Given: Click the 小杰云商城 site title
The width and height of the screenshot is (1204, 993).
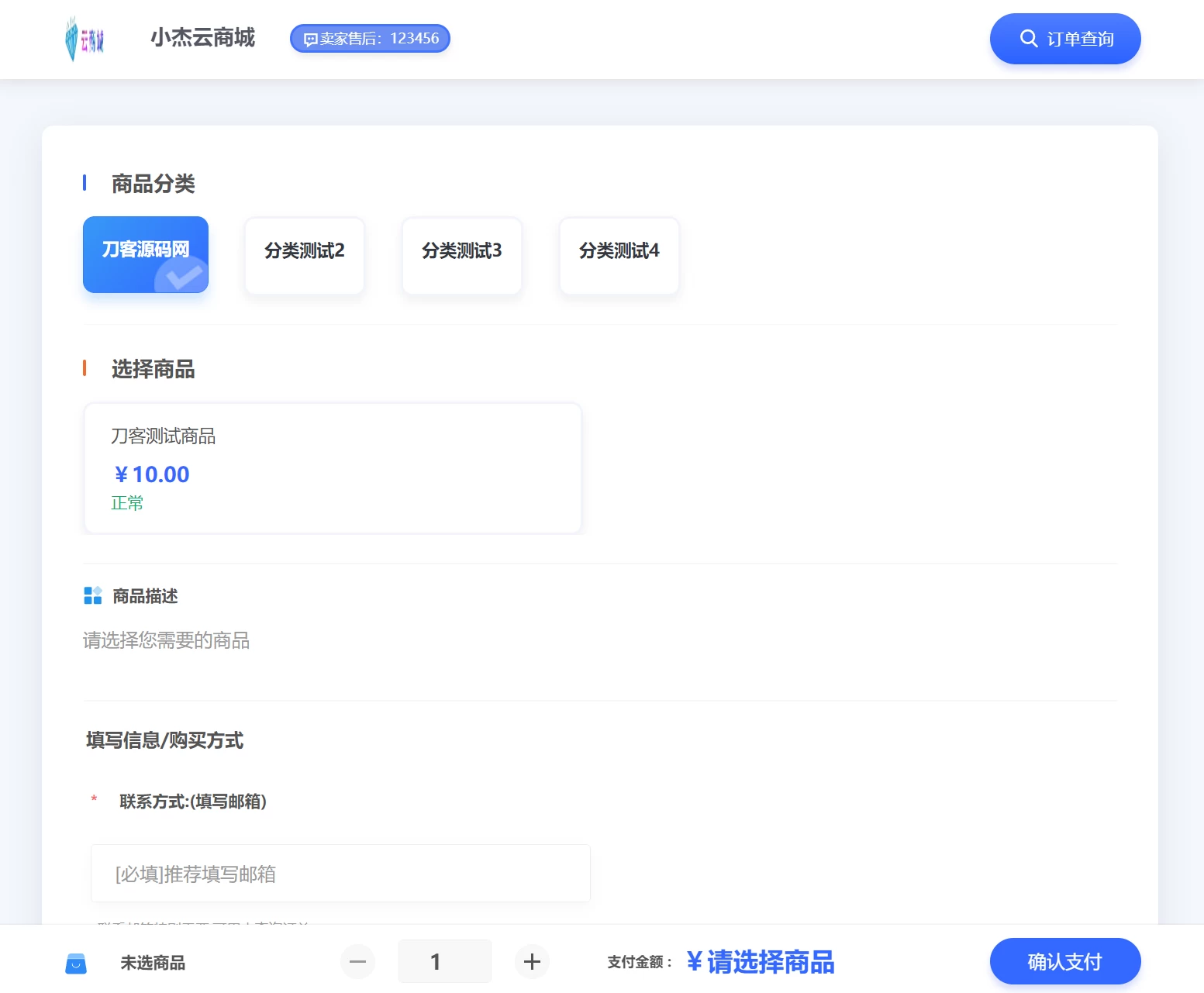Looking at the screenshot, I should click(x=202, y=37).
